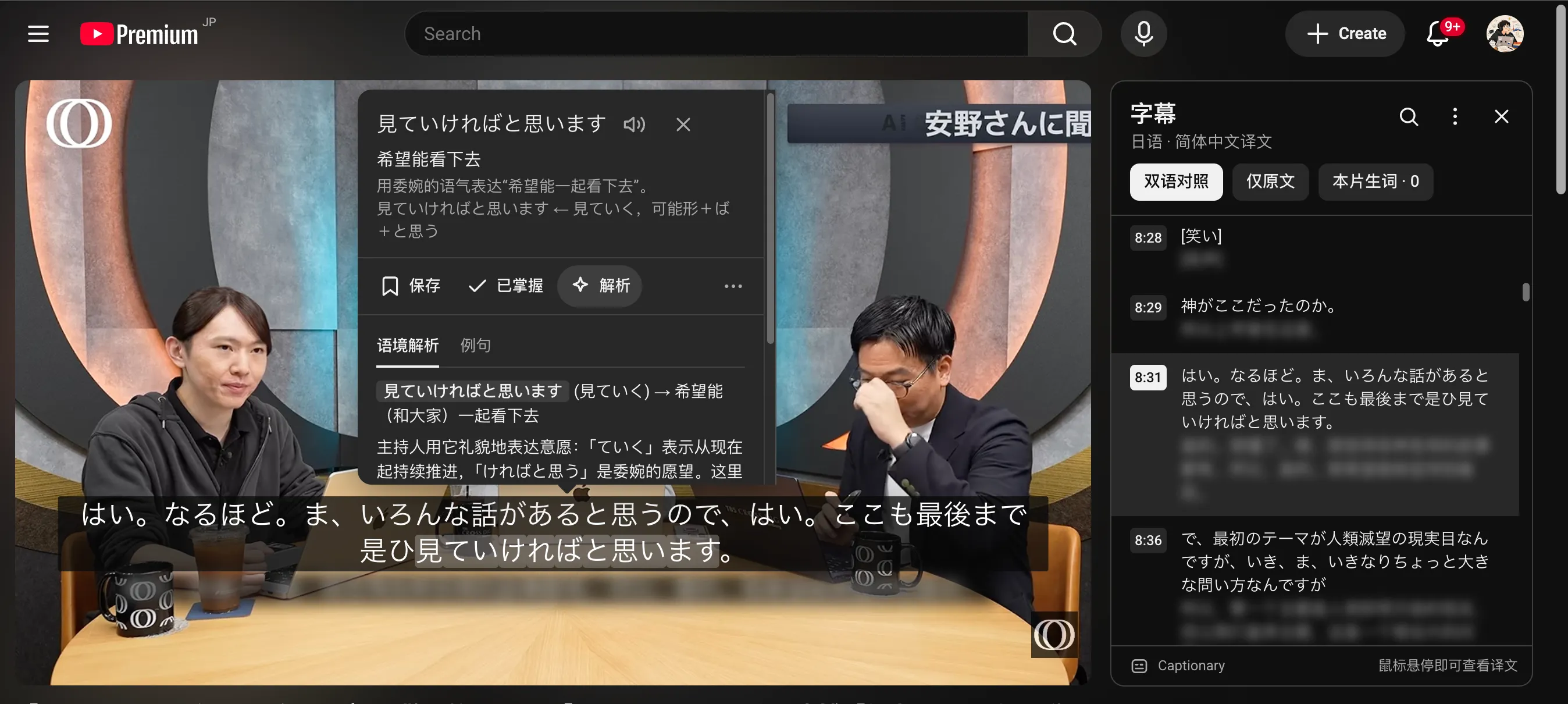Open the hamburger guide menu
The height and width of the screenshot is (704, 1568).
click(x=38, y=34)
